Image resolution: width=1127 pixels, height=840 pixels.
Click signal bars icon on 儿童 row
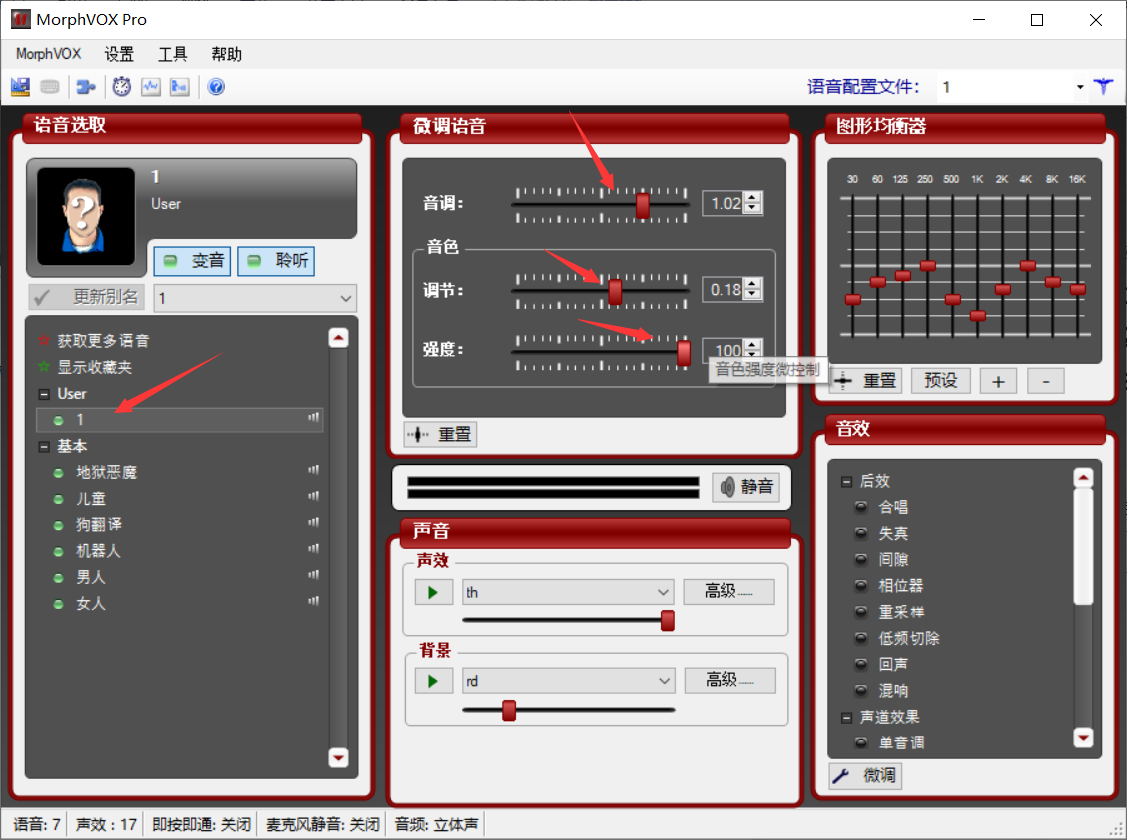click(x=313, y=497)
